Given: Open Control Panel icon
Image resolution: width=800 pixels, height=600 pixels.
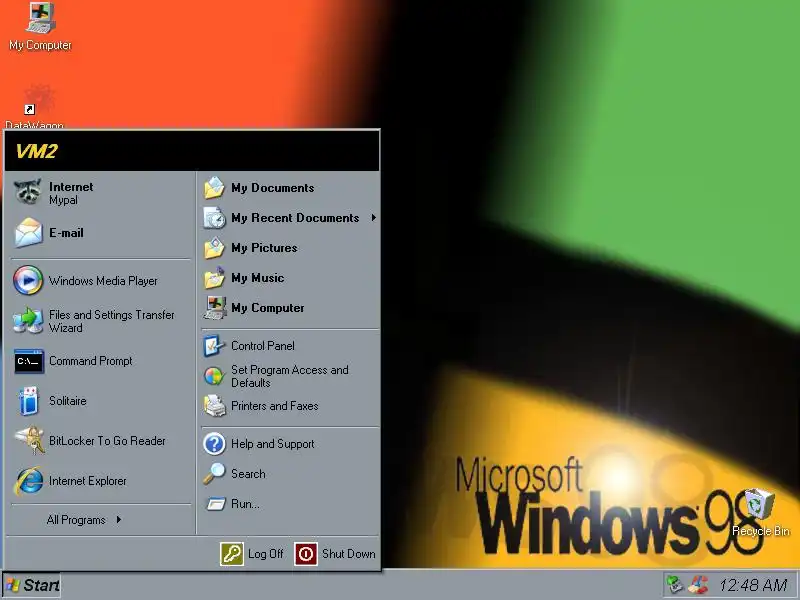Looking at the screenshot, I should click(214, 346).
